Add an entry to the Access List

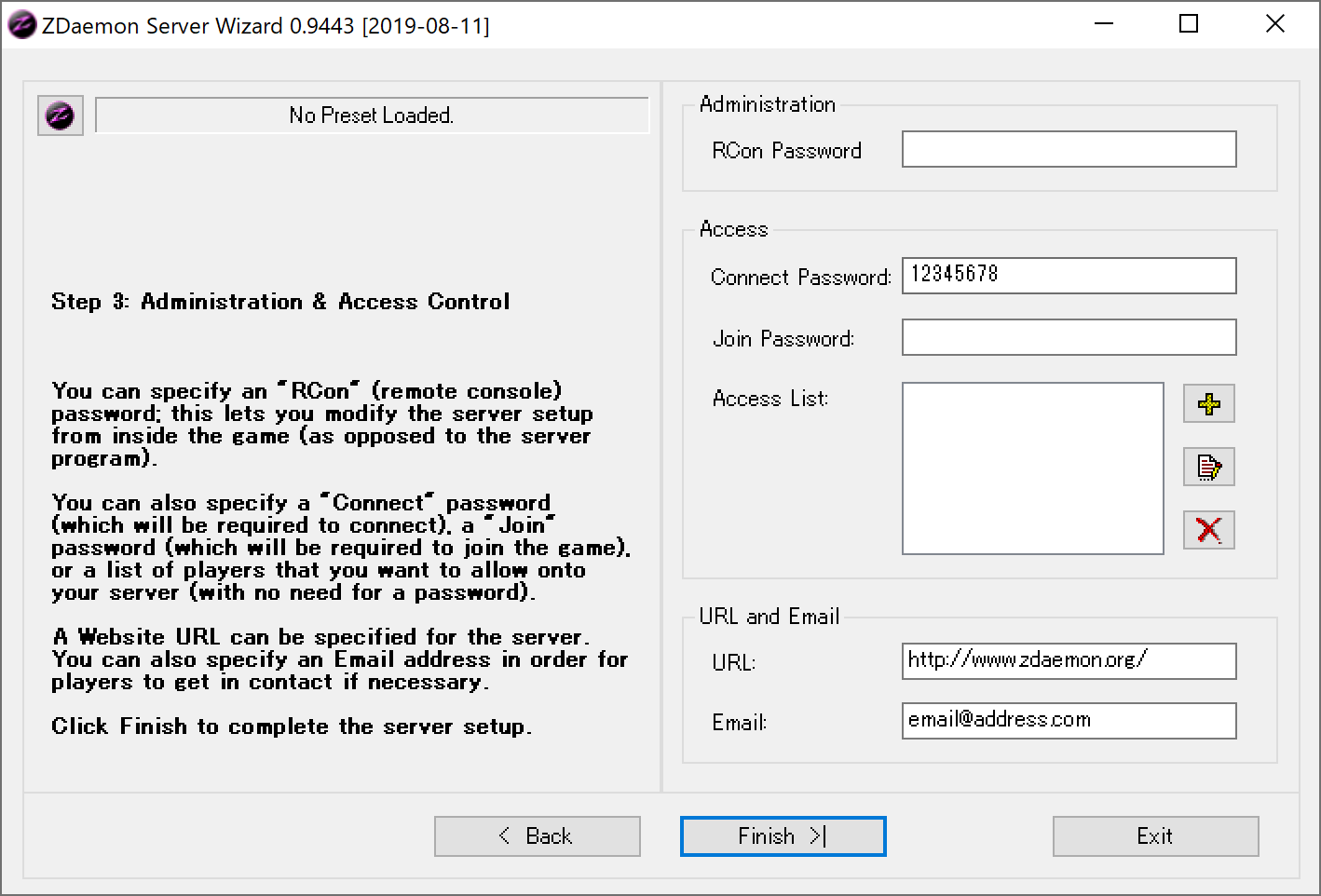click(1208, 403)
